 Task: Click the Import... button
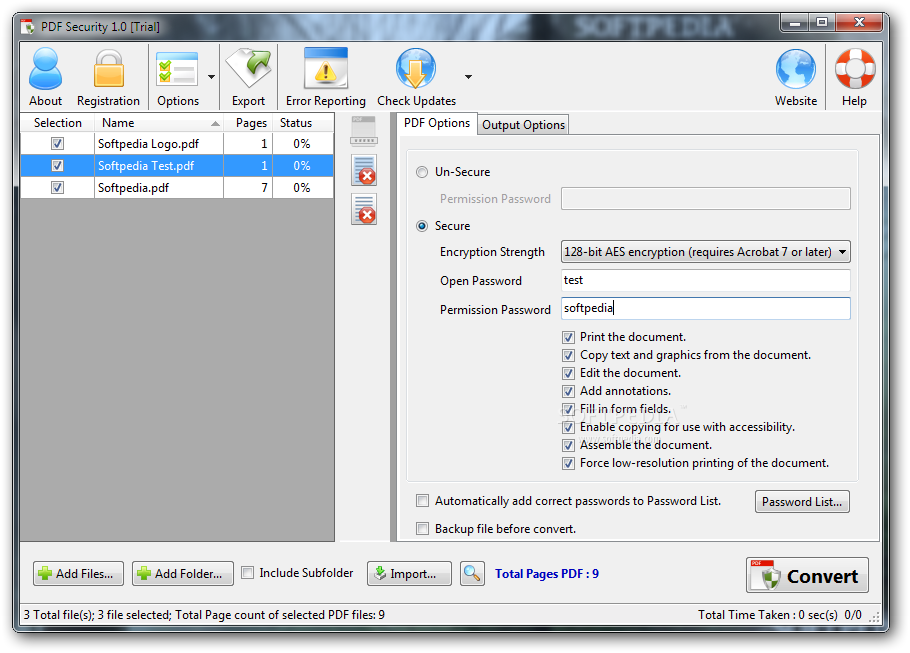[409, 573]
